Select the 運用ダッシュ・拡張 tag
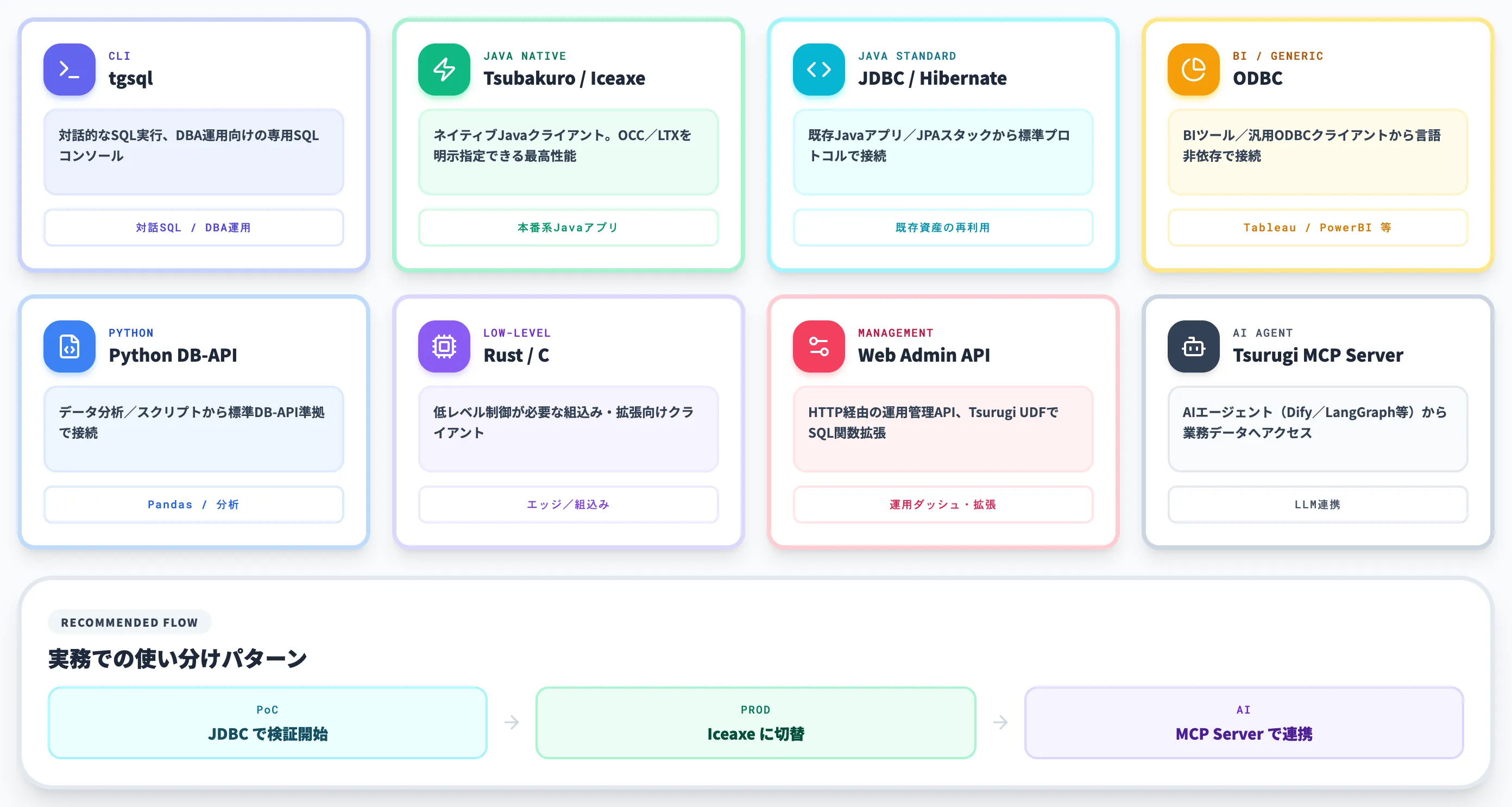1512x807 pixels. click(x=943, y=504)
